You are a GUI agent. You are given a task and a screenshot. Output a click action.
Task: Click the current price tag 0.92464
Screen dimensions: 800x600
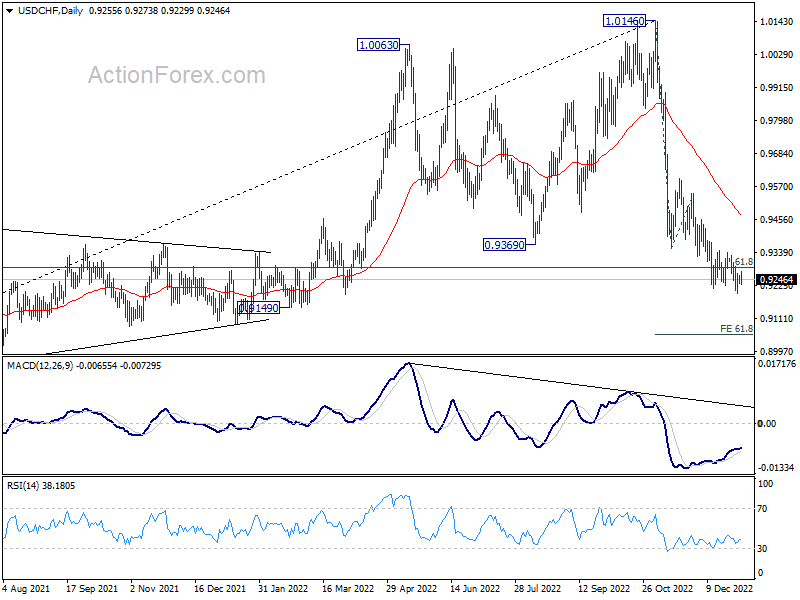coord(776,280)
